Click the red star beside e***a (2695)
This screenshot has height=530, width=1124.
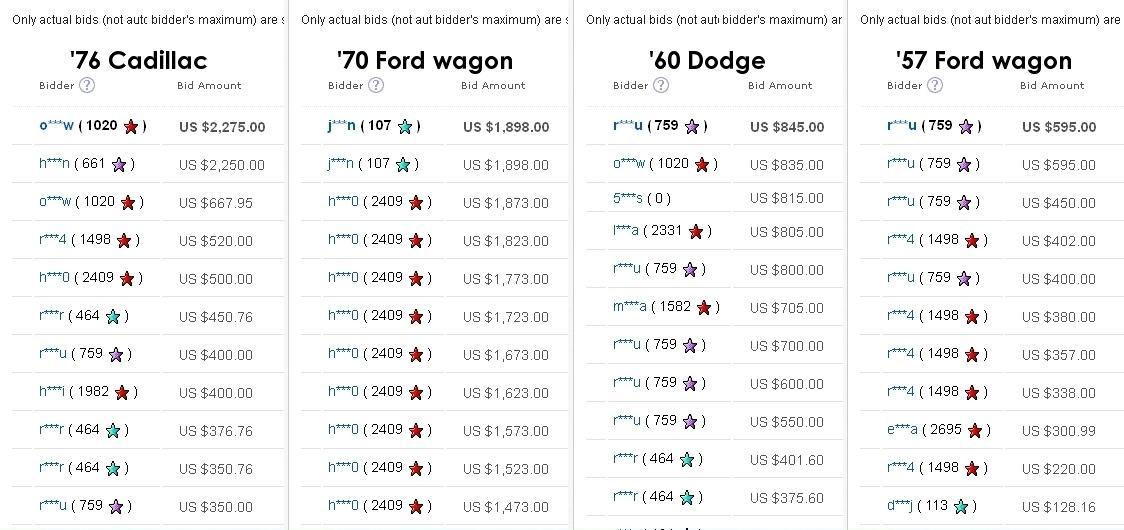(x=975, y=430)
